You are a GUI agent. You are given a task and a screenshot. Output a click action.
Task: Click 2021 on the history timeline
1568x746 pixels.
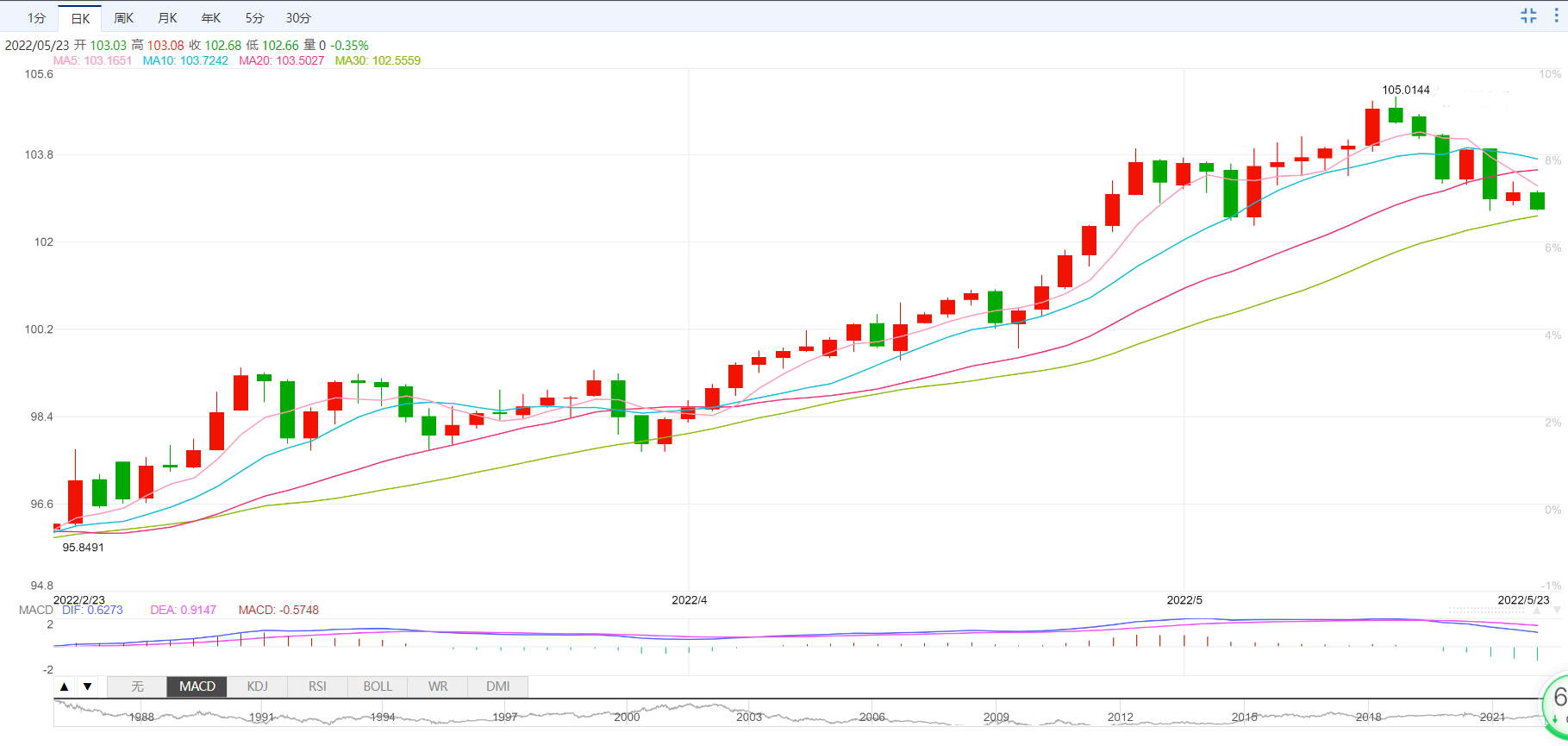[1492, 717]
